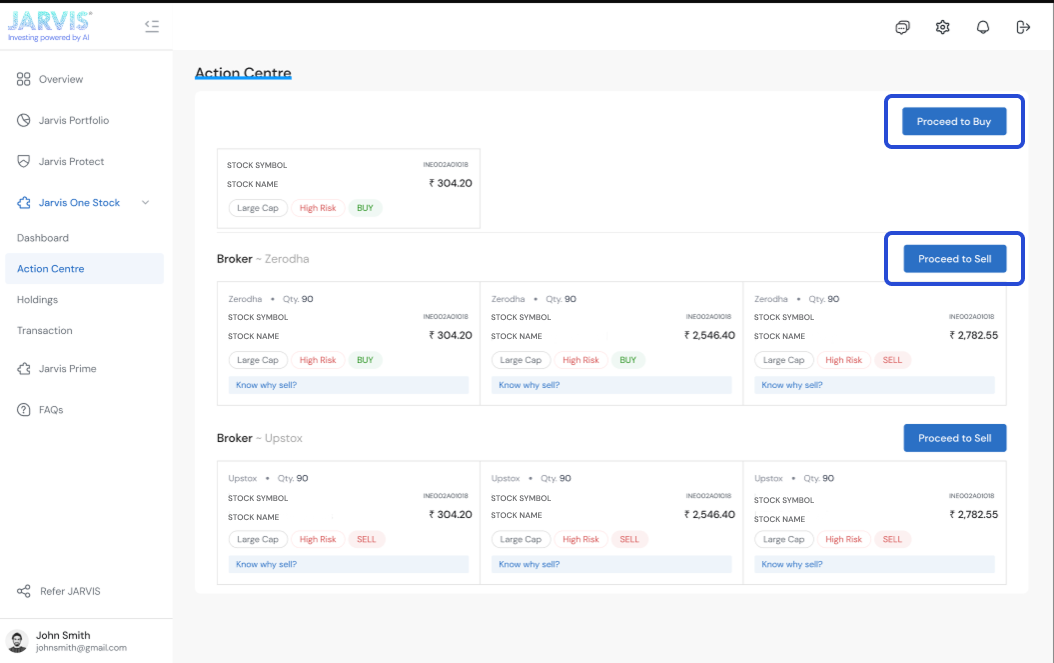
Task: Click the Jarvis Portfolio pie icon
Action: point(24,120)
